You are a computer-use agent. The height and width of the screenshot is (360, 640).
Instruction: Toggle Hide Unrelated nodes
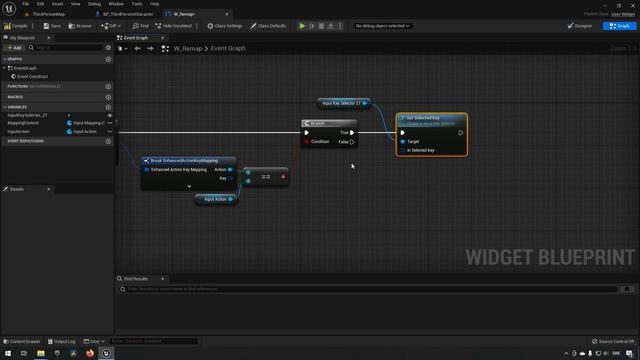tap(173, 26)
